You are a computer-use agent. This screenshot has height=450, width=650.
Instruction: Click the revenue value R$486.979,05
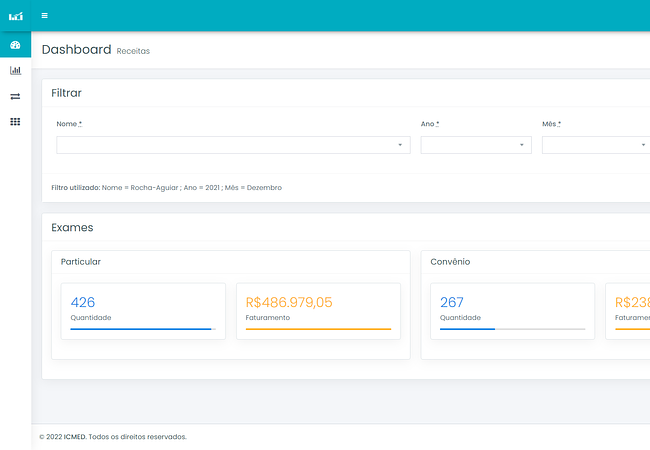click(289, 302)
